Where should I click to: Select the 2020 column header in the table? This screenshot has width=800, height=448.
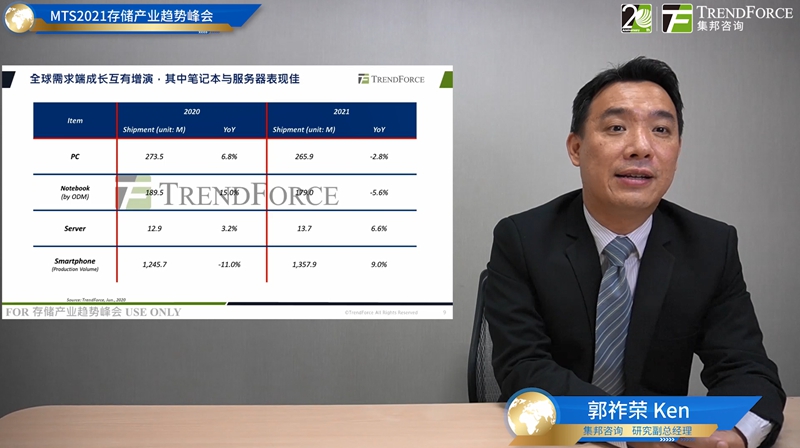point(191,111)
